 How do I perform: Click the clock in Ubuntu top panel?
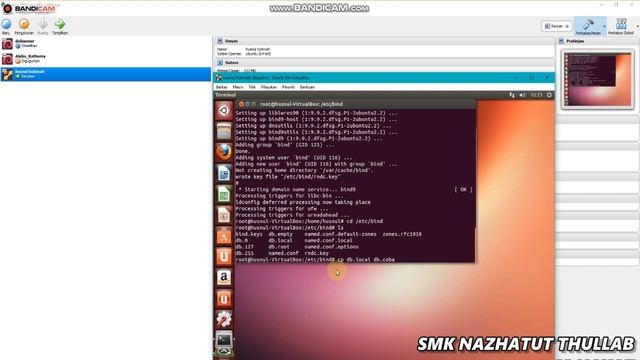[x=536, y=95]
